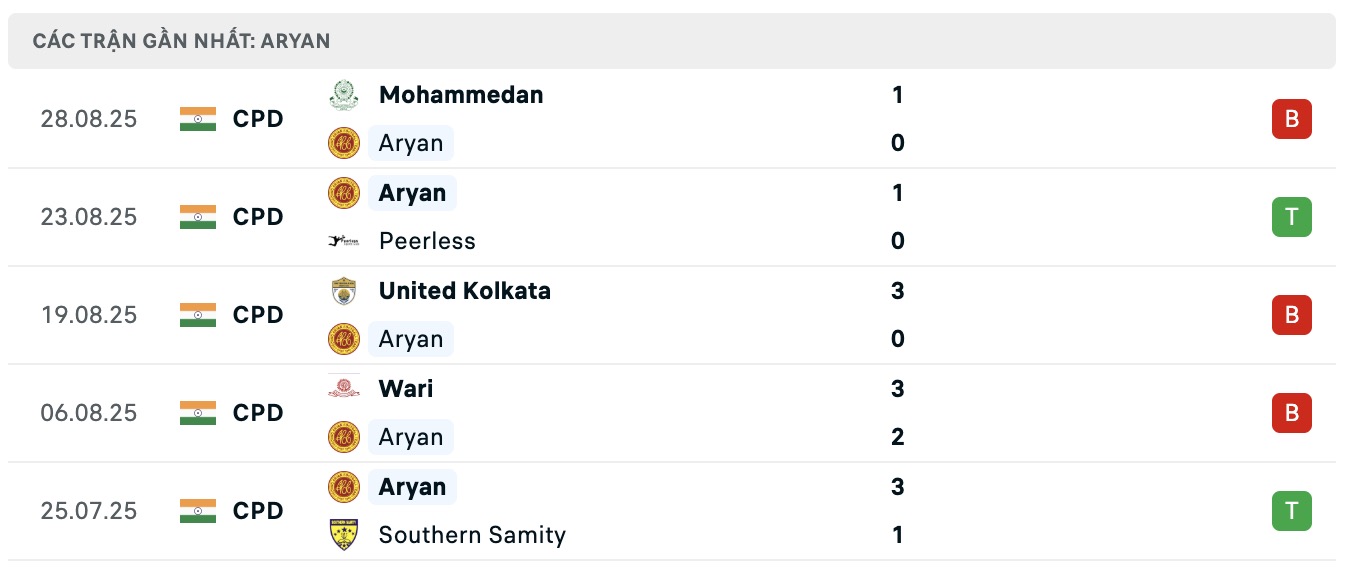Click Aryan crest in 28.08.25 match
The height and width of the screenshot is (574, 1350).
(344, 143)
